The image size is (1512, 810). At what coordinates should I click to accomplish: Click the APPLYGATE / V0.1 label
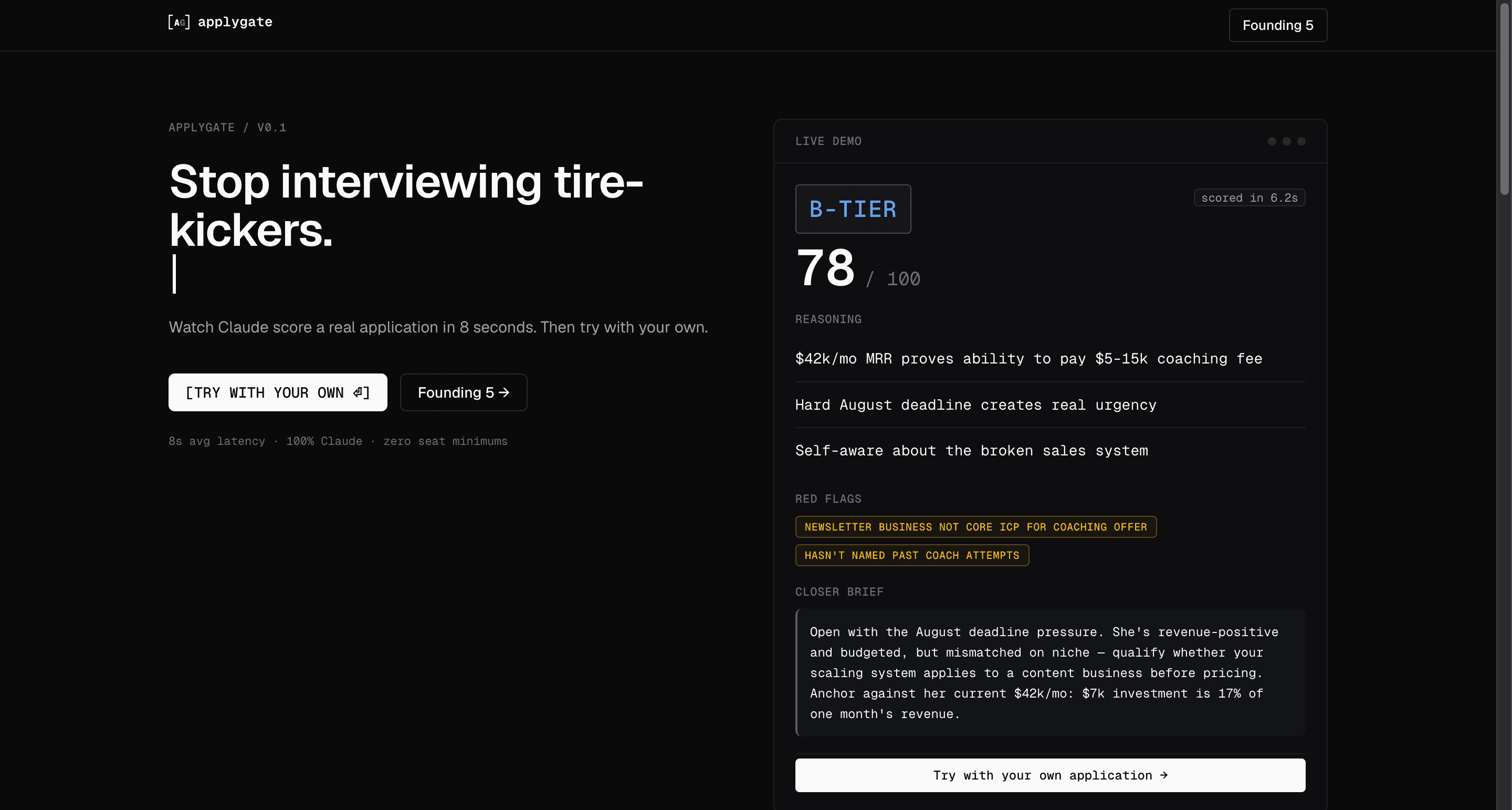tap(227, 128)
